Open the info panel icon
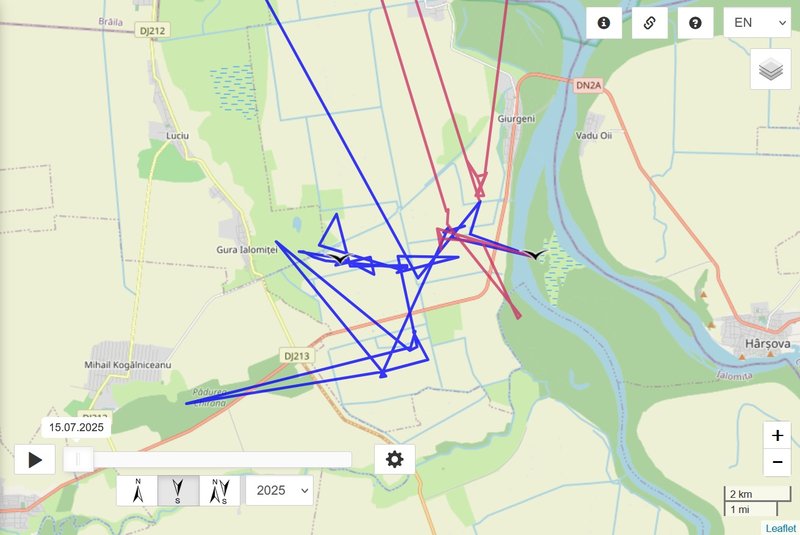Screen dimensions: 800x535 (x=604, y=23)
